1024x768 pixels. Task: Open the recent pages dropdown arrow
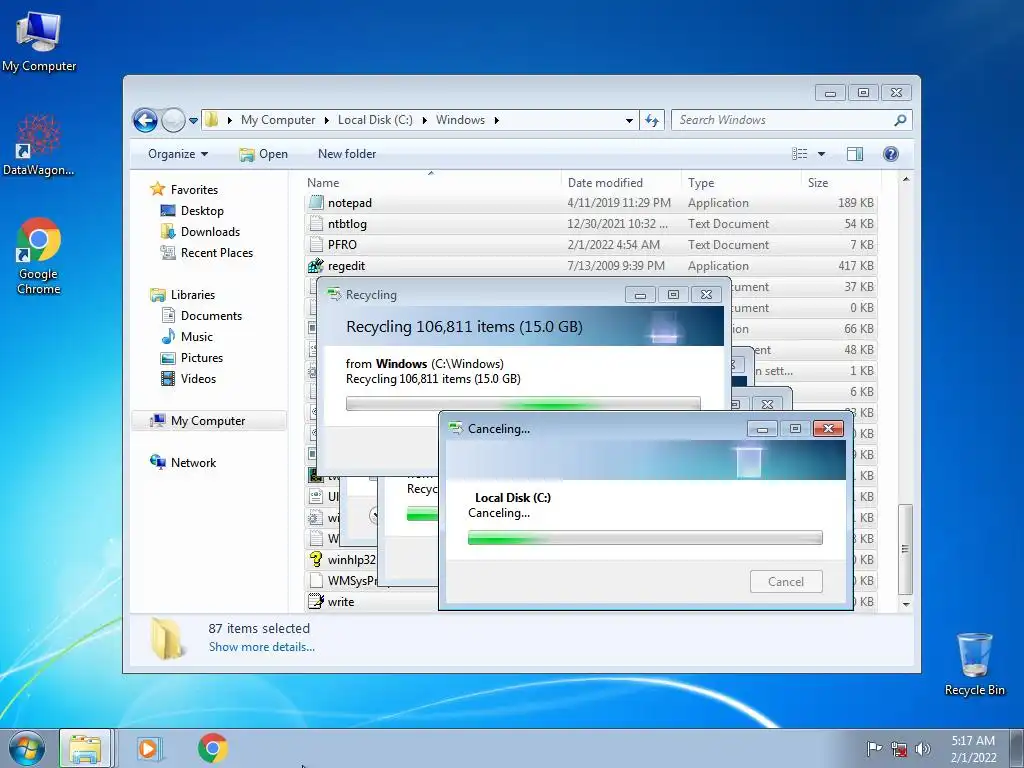(193, 121)
